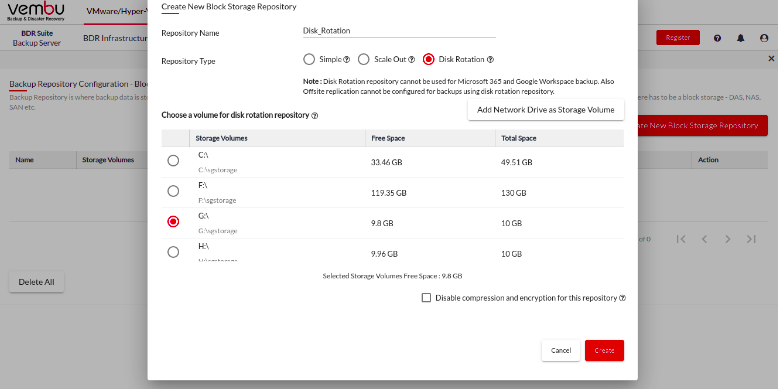Open the notifications bell icon
Viewport: 778px width, 389px height.
(741, 38)
